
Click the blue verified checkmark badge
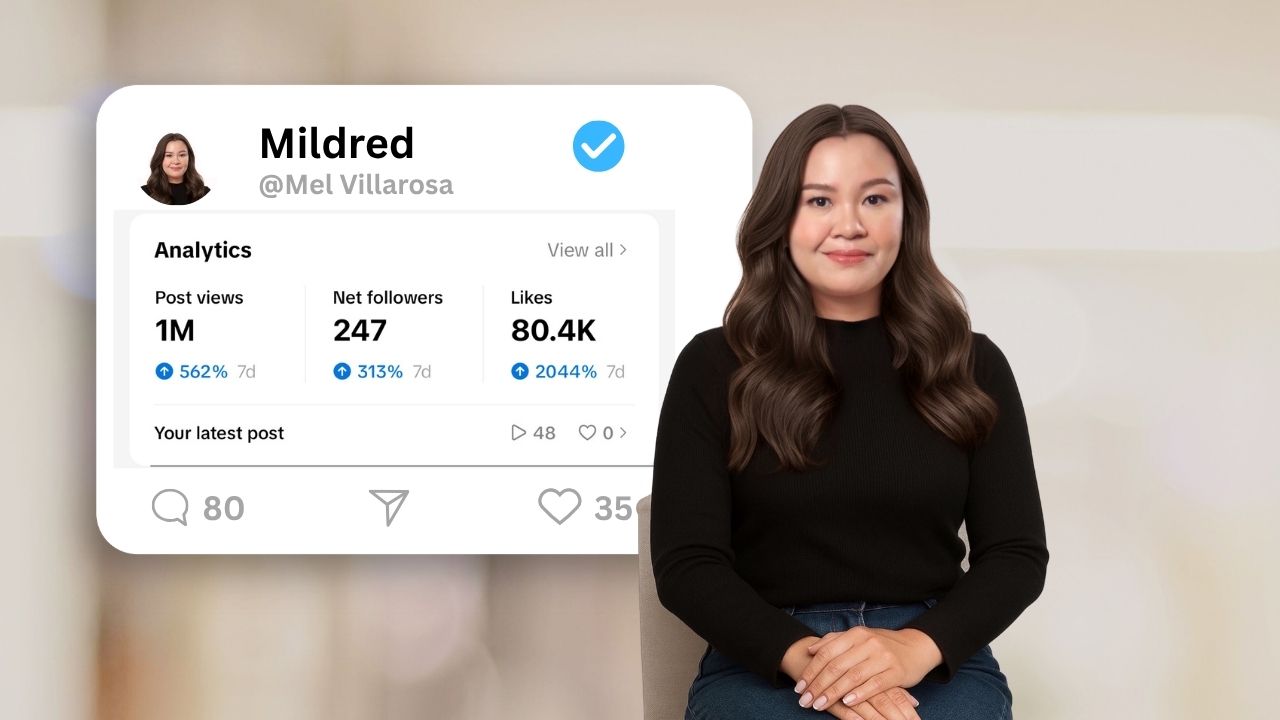pos(598,146)
